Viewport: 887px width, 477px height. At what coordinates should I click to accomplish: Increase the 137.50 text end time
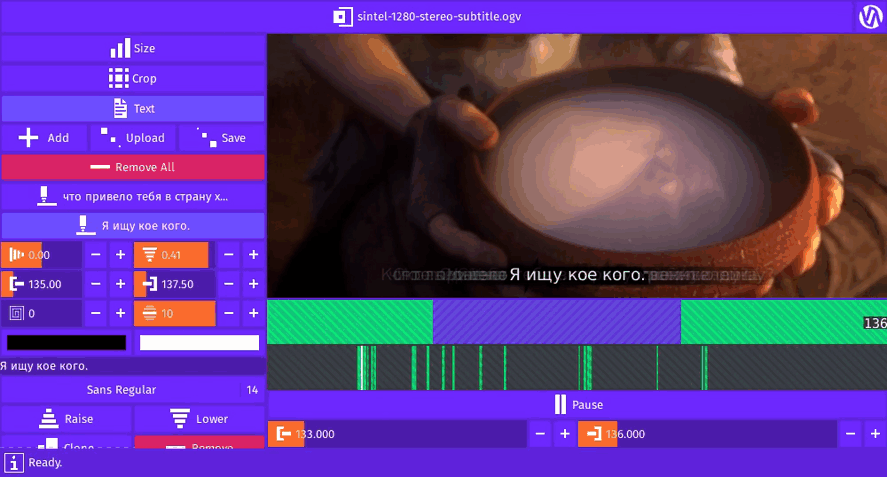(x=253, y=284)
